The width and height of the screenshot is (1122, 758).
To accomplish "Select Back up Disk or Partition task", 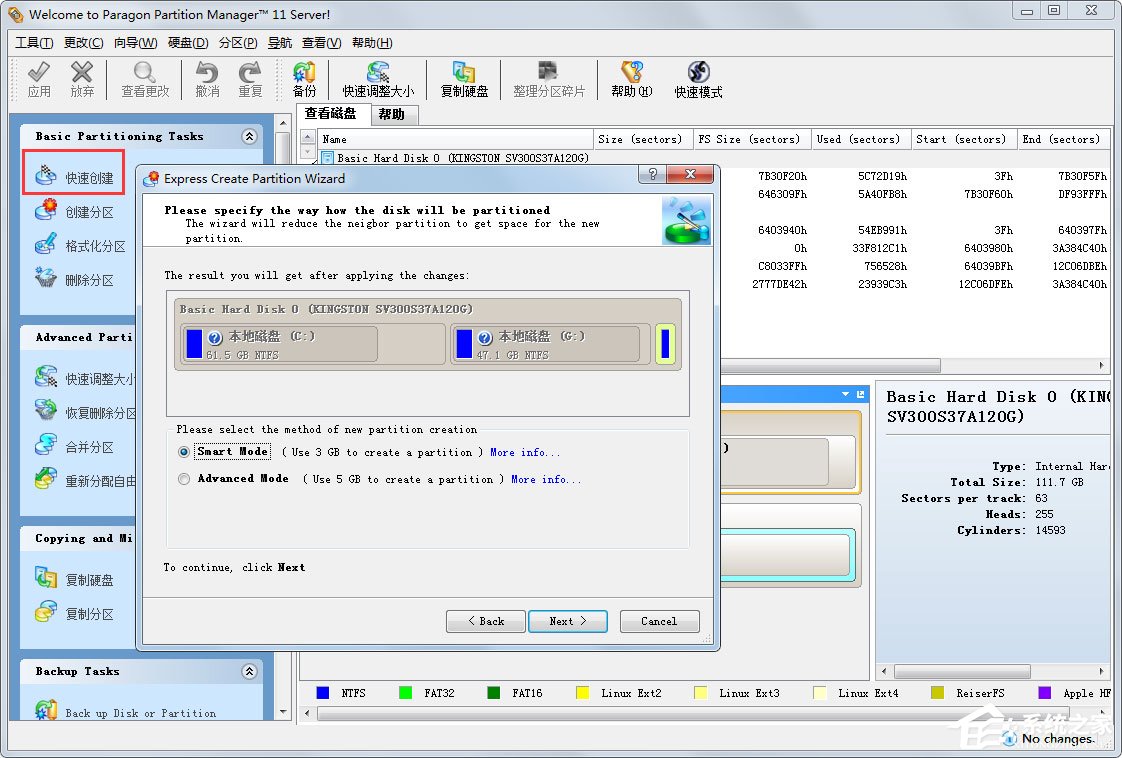I will pyautogui.click(x=126, y=711).
